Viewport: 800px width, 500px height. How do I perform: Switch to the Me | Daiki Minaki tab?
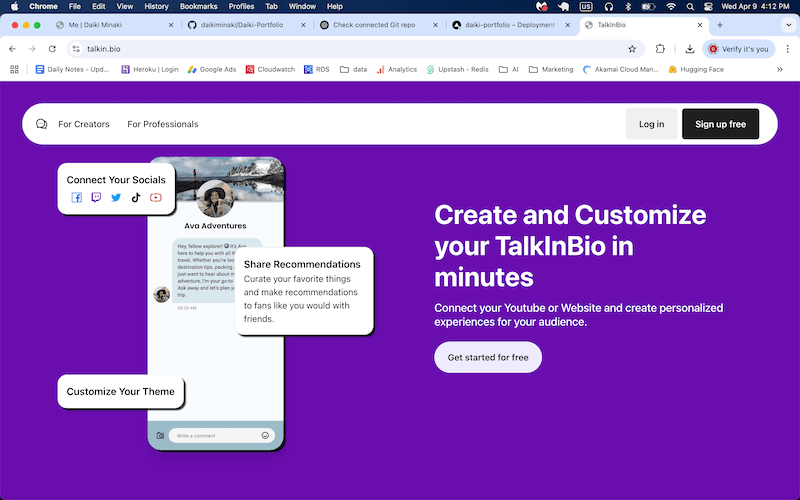pos(113,25)
